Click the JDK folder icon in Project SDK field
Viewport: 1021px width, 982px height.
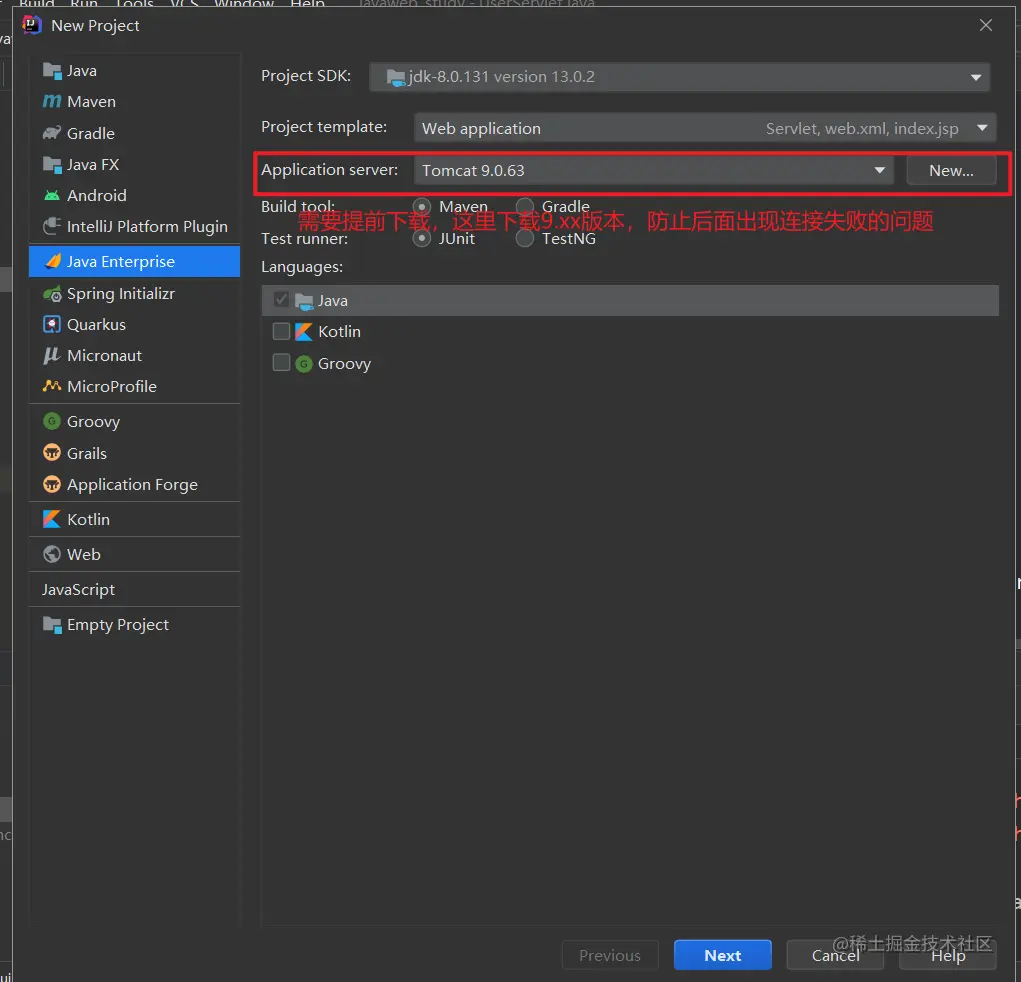coord(396,77)
